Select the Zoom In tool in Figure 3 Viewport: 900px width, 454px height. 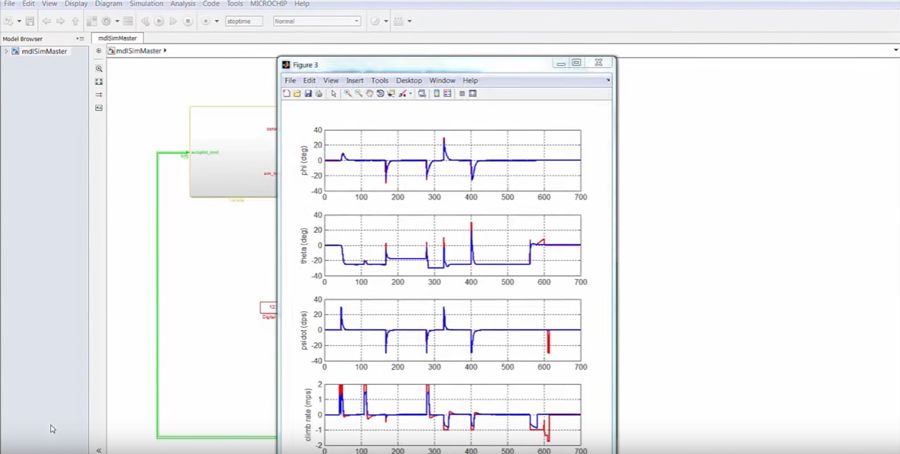coord(347,93)
